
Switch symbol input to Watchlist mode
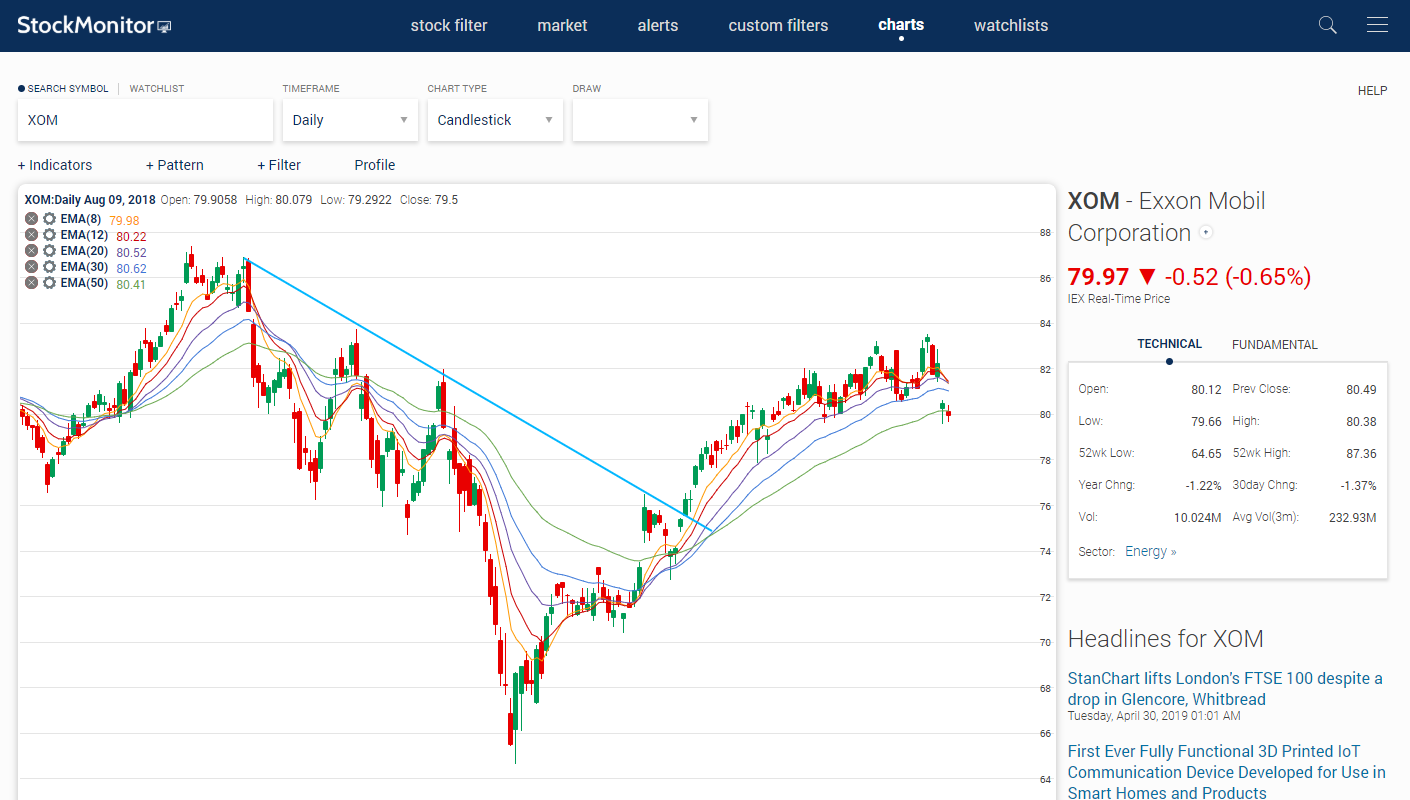click(x=157, y=89)
